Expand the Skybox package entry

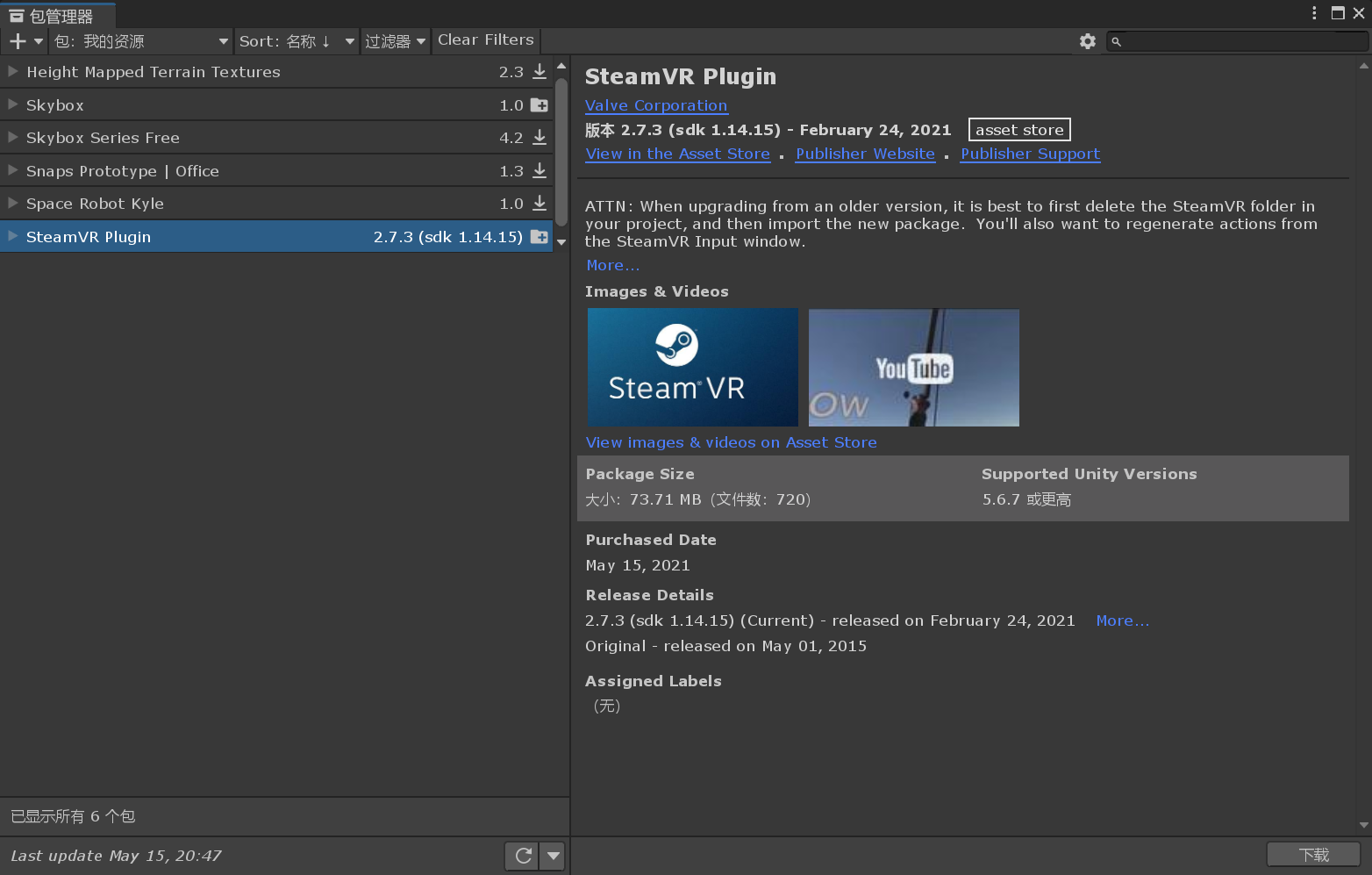(12, 104)
